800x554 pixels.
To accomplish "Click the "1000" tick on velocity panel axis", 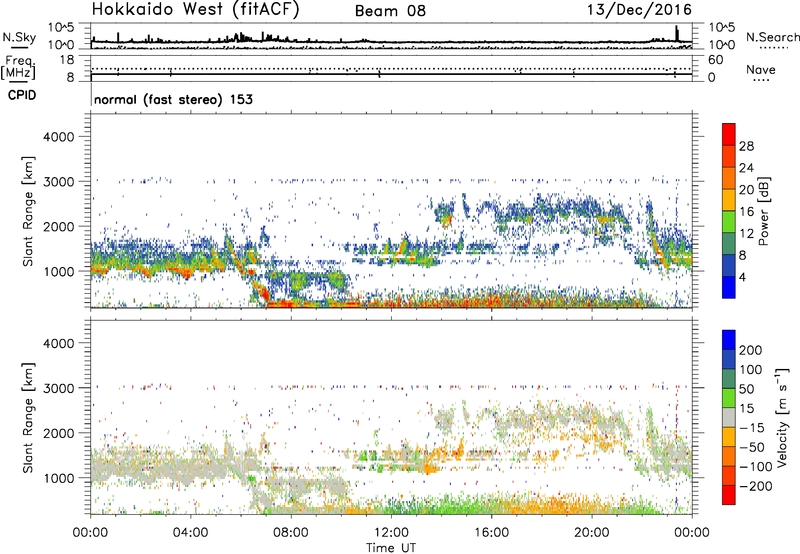I will click(59, 478).
